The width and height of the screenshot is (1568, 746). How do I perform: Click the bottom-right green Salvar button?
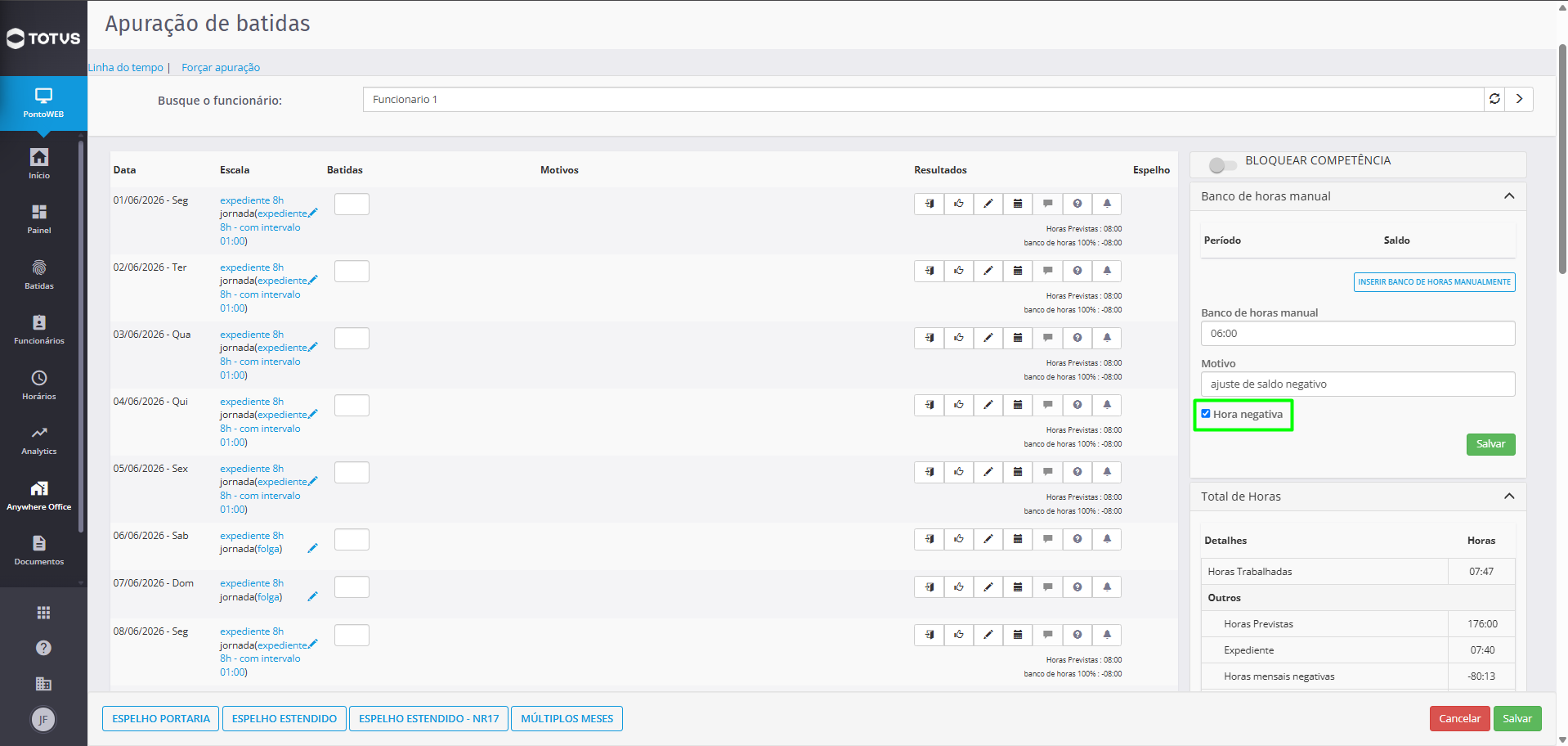coord(1517,719)
